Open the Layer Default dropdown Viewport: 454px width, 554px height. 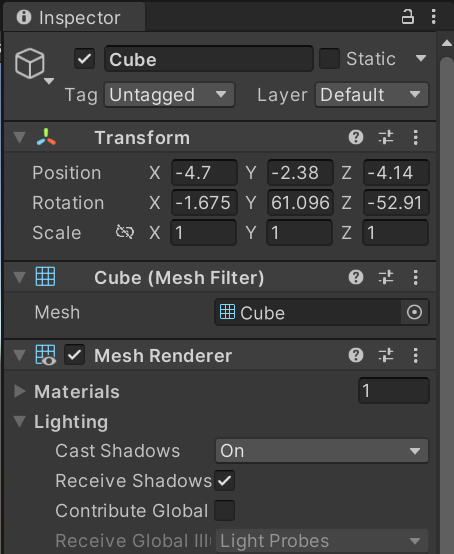[x=372, y=95]
